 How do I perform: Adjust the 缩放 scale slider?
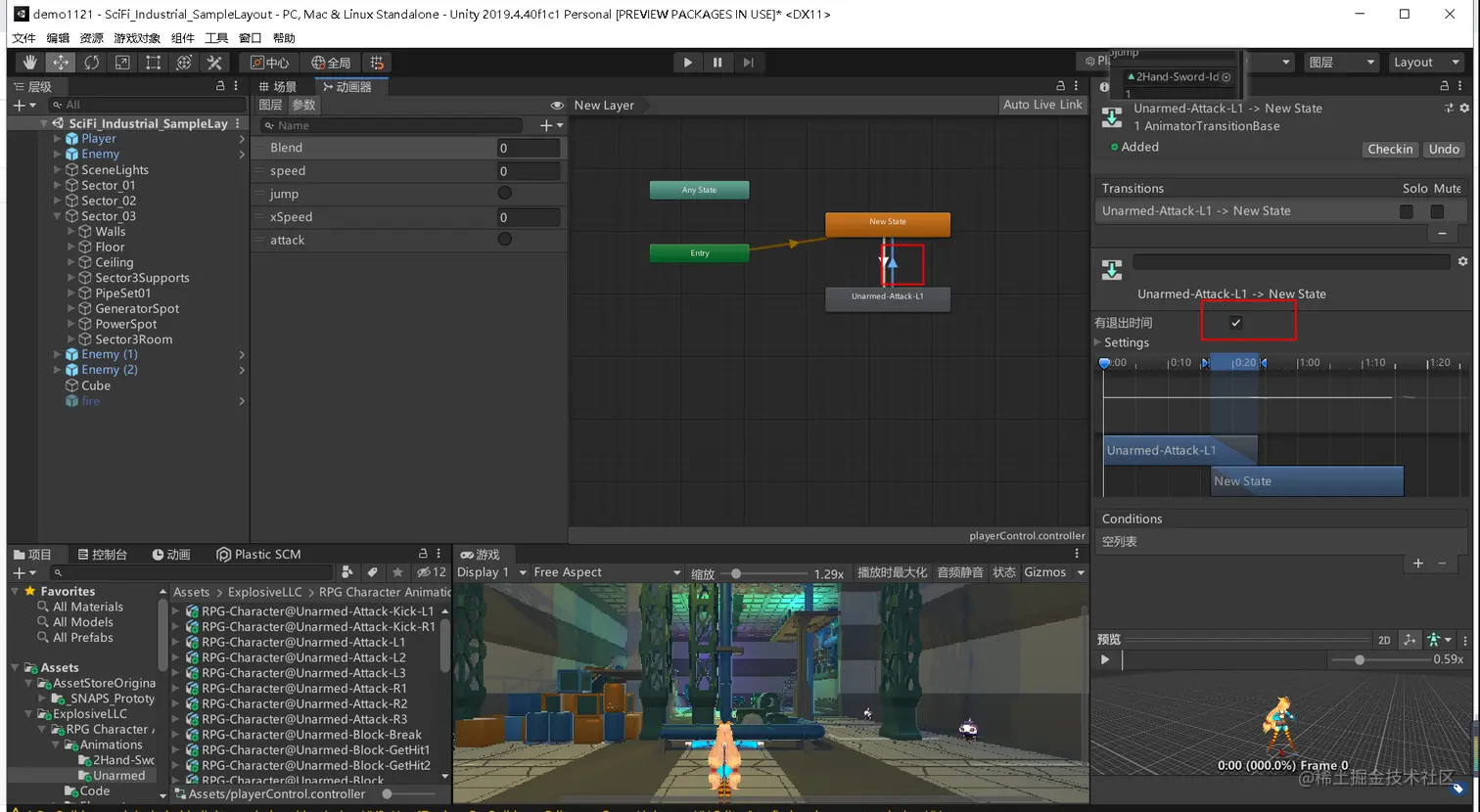(736, 573)
